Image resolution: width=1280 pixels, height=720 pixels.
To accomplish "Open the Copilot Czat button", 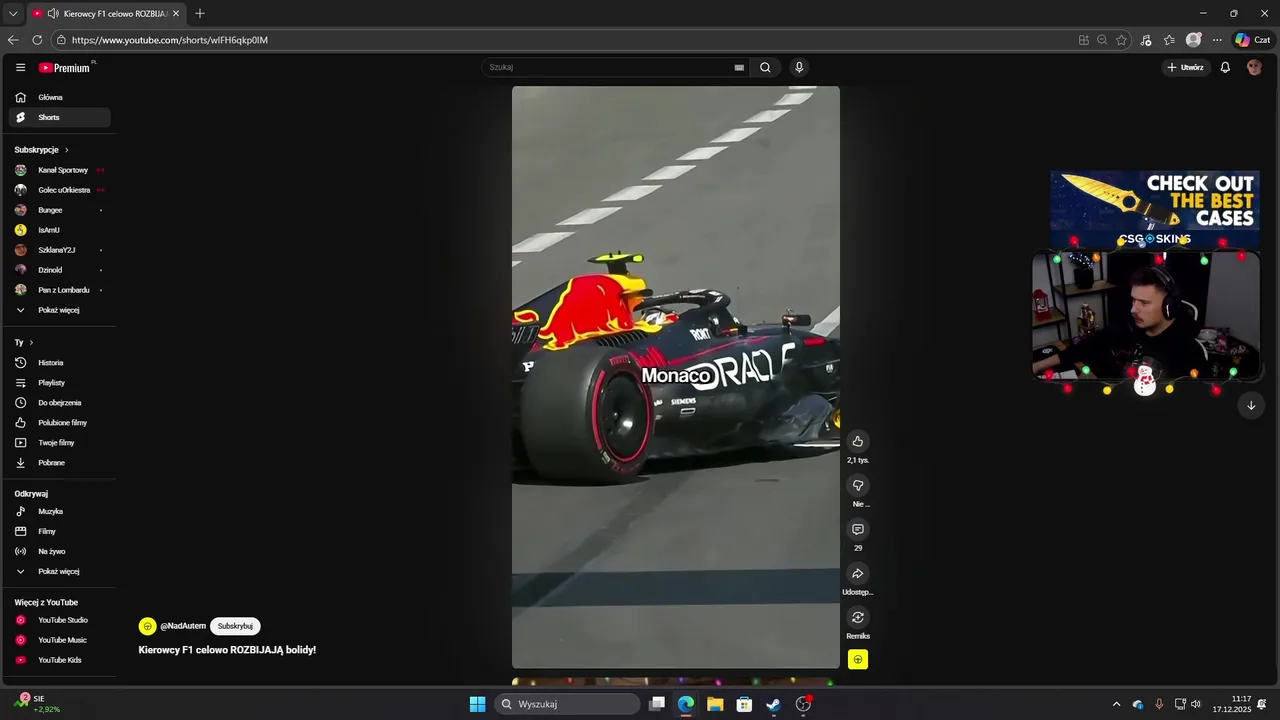I will pos(1253,40).
